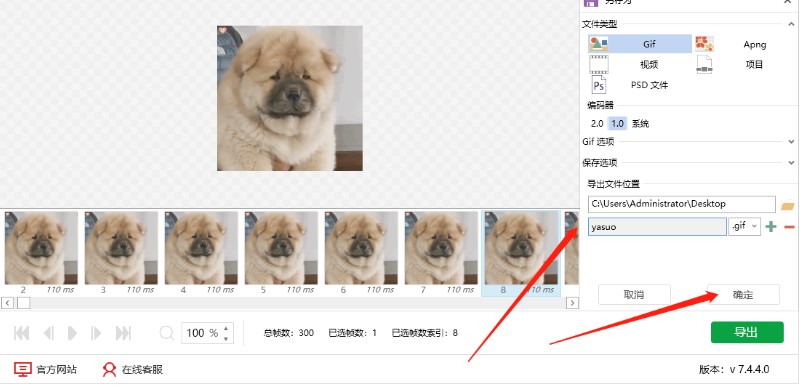805x388 pixels.
Task: Select frame 8 thumbnail
Action: [x=521, y=248]
